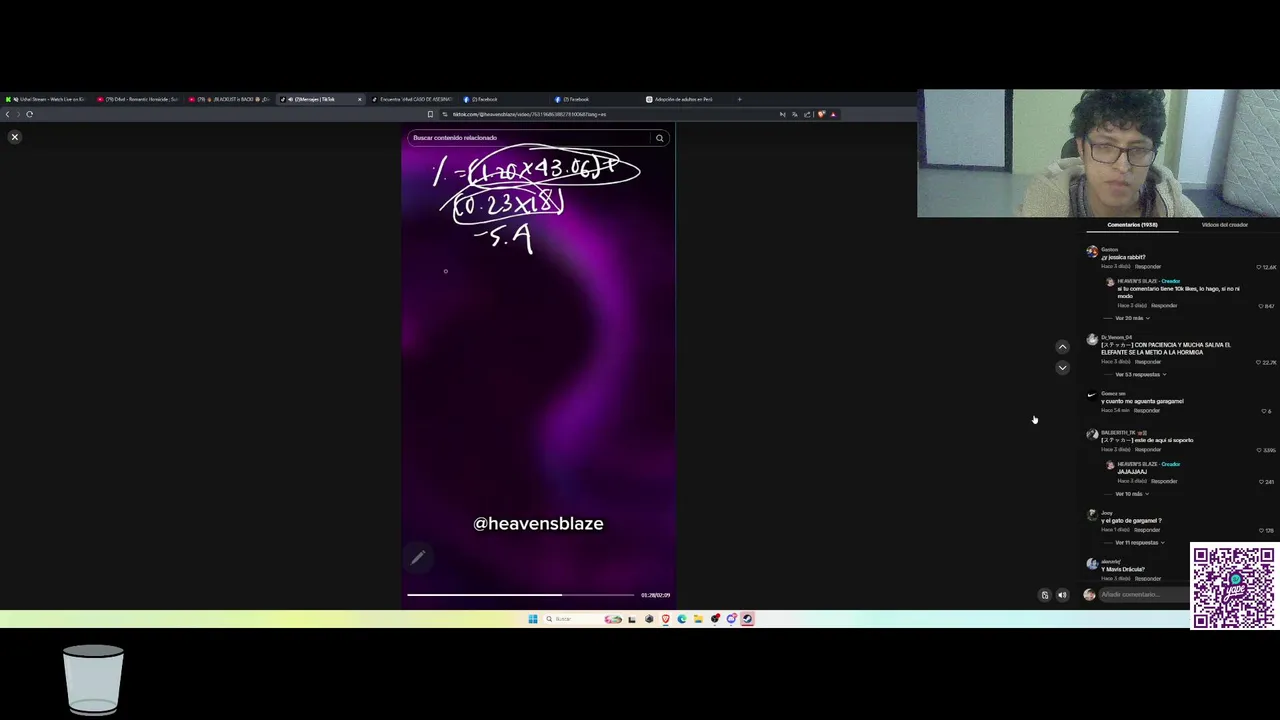The image size is (1280, 720).
Task: Open File Explorer from taskbar
Action: coord(698,619)
